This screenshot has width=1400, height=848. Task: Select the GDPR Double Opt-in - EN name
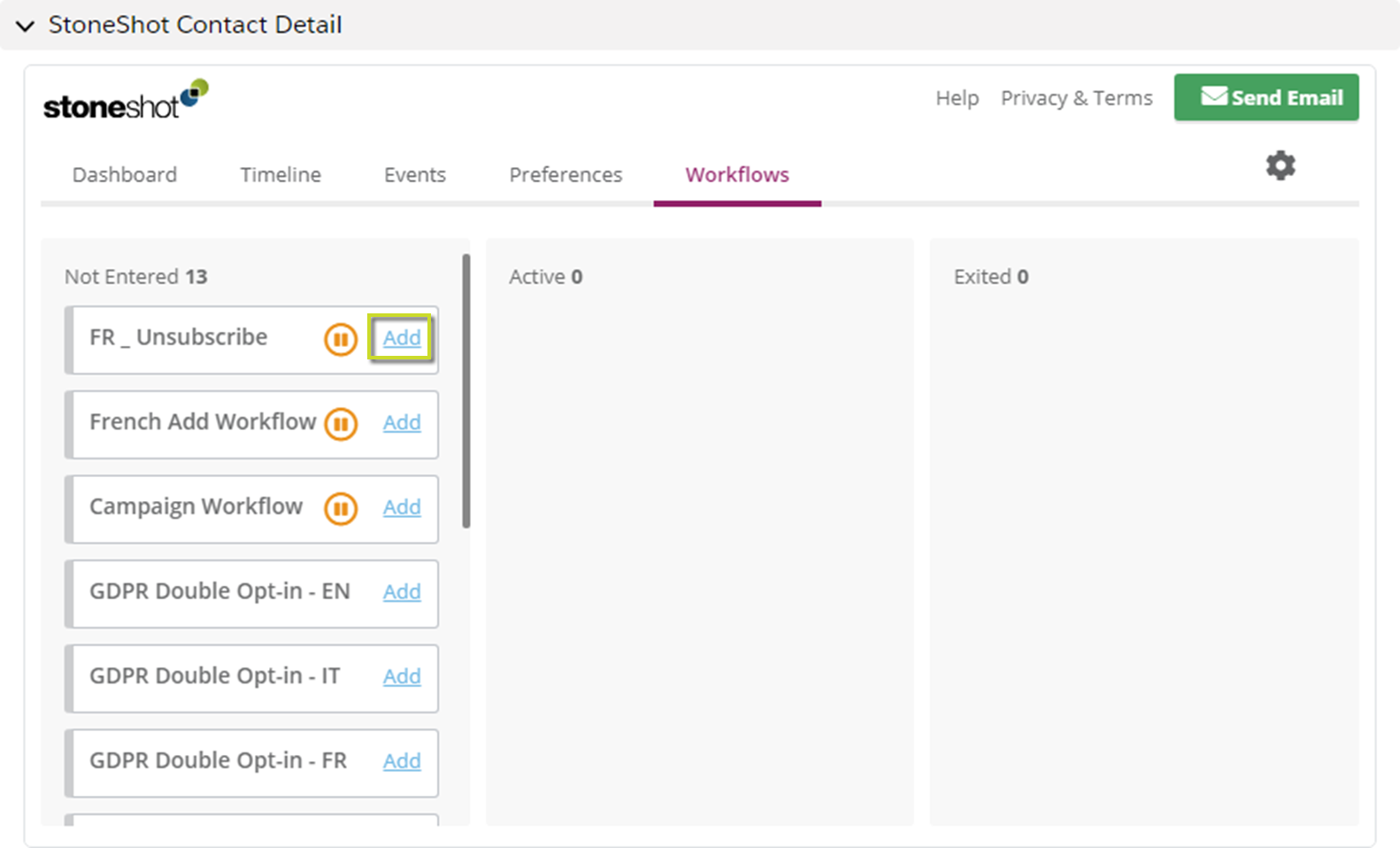[x=219, y=590]
